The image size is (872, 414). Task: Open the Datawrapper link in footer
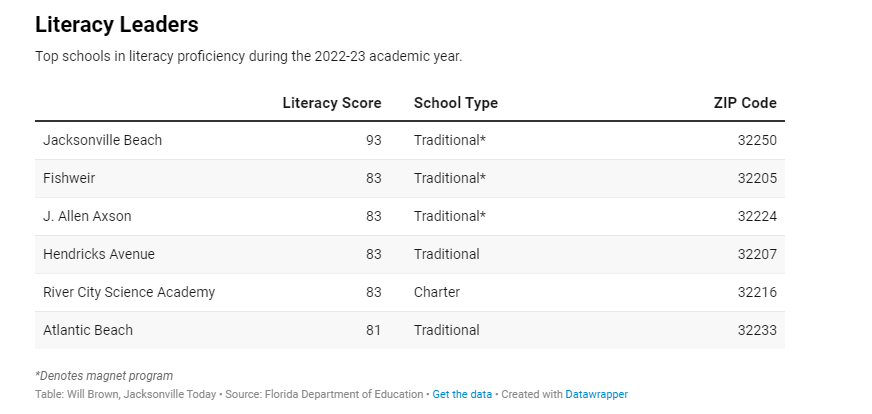pyautogui.click(x=596, y=394)
